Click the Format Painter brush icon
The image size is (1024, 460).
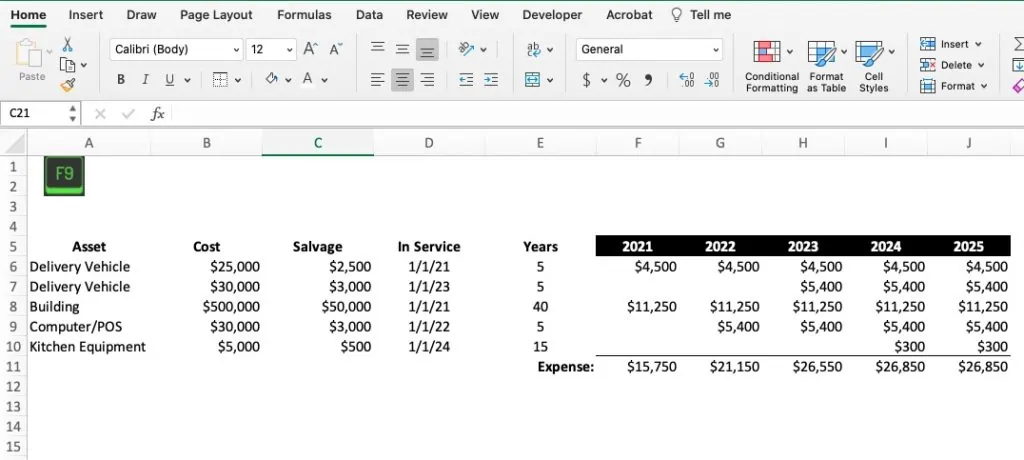coord(67,85)
